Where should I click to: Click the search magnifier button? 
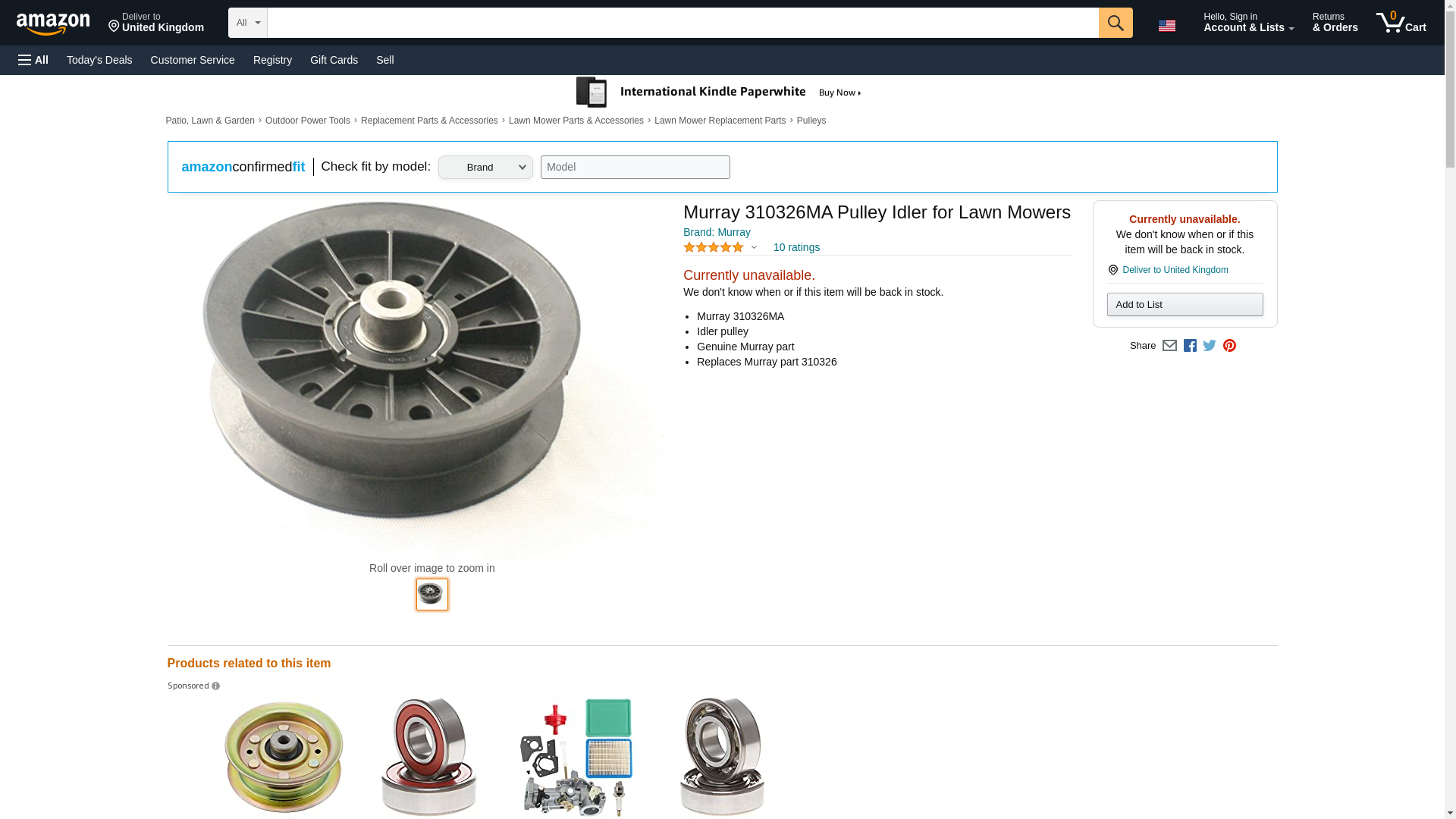point(1115,23)
